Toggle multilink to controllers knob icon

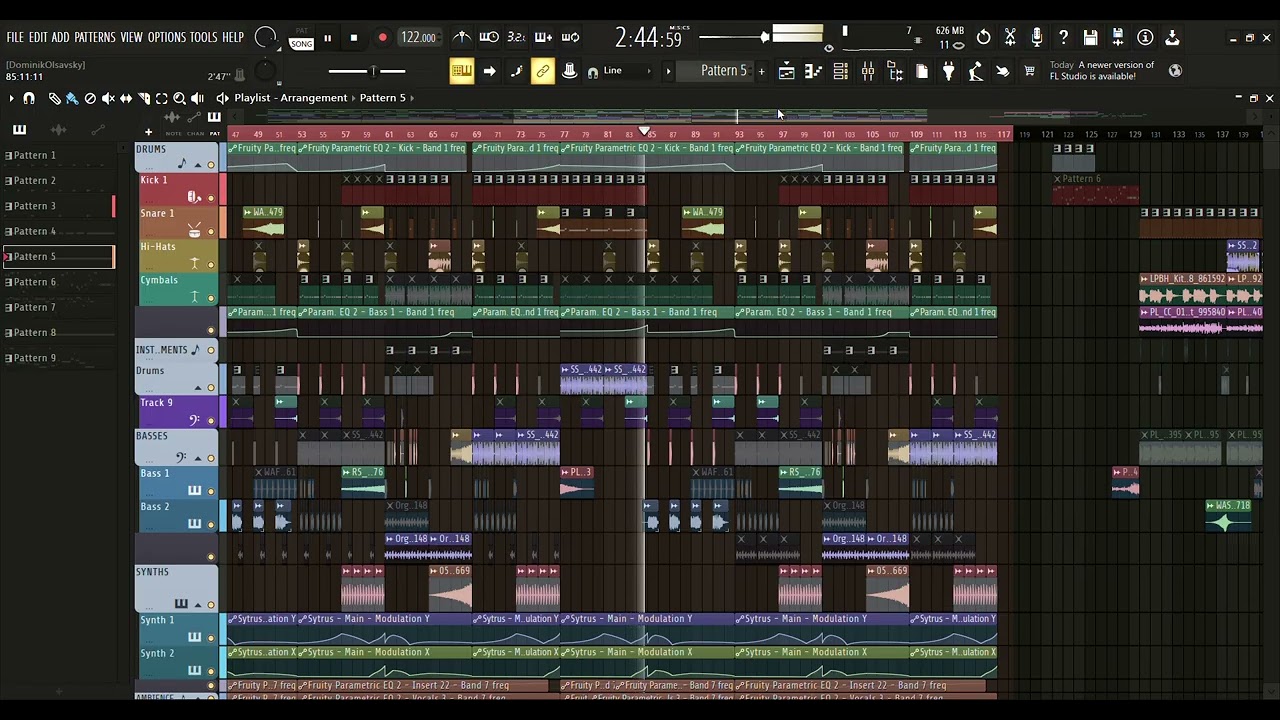[570, 71]
